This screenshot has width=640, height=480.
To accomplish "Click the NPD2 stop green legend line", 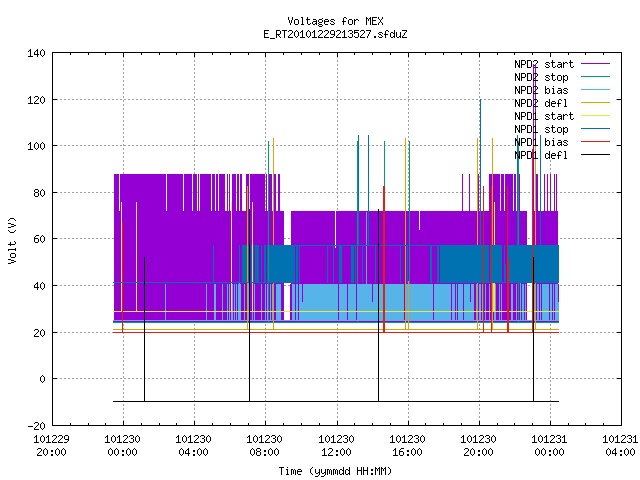I will point(595,77).
